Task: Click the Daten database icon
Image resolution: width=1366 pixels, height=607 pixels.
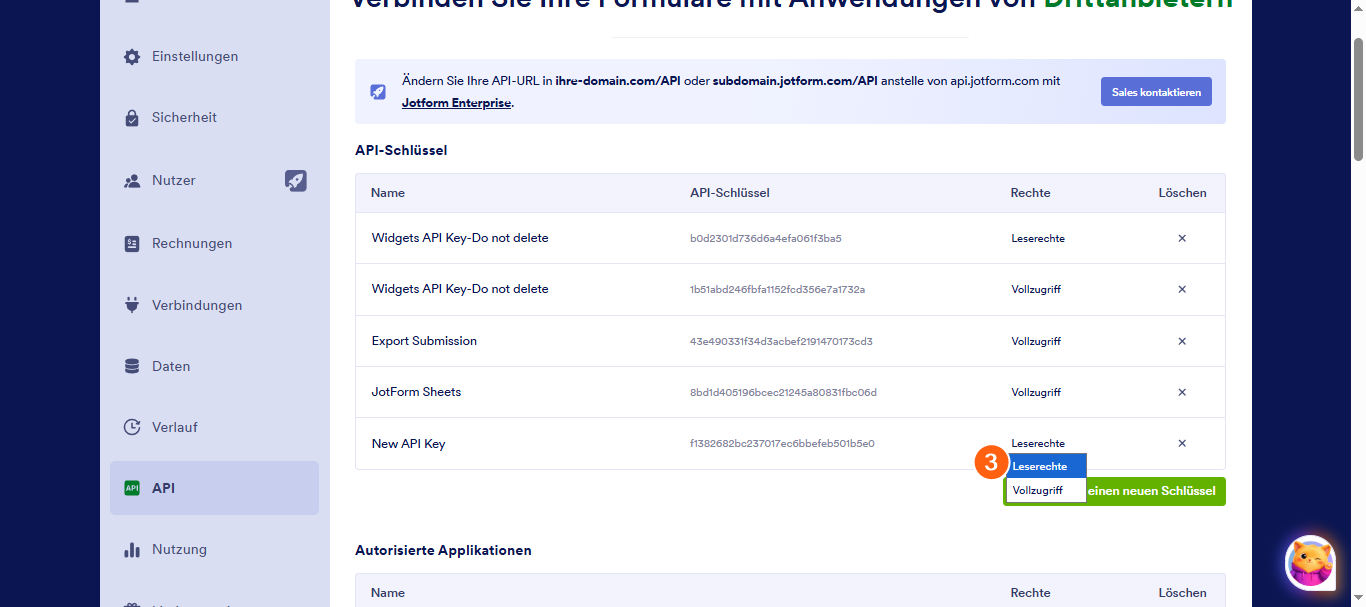Action: 132,366
